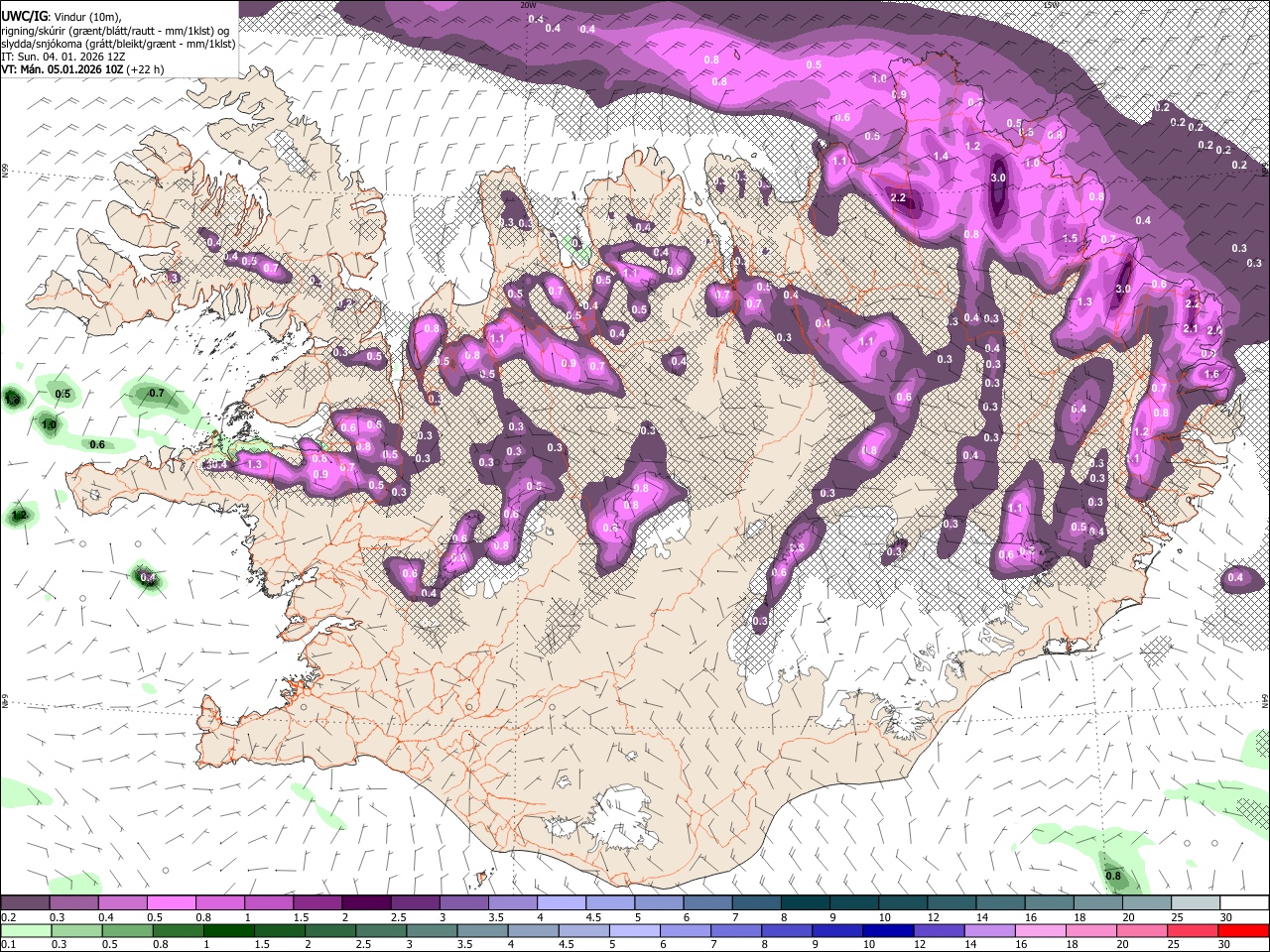Screen dimensions: 1270x952
Task: Click the '2.1' snowfall value on the map
Action: click(x=1191, y=328)
